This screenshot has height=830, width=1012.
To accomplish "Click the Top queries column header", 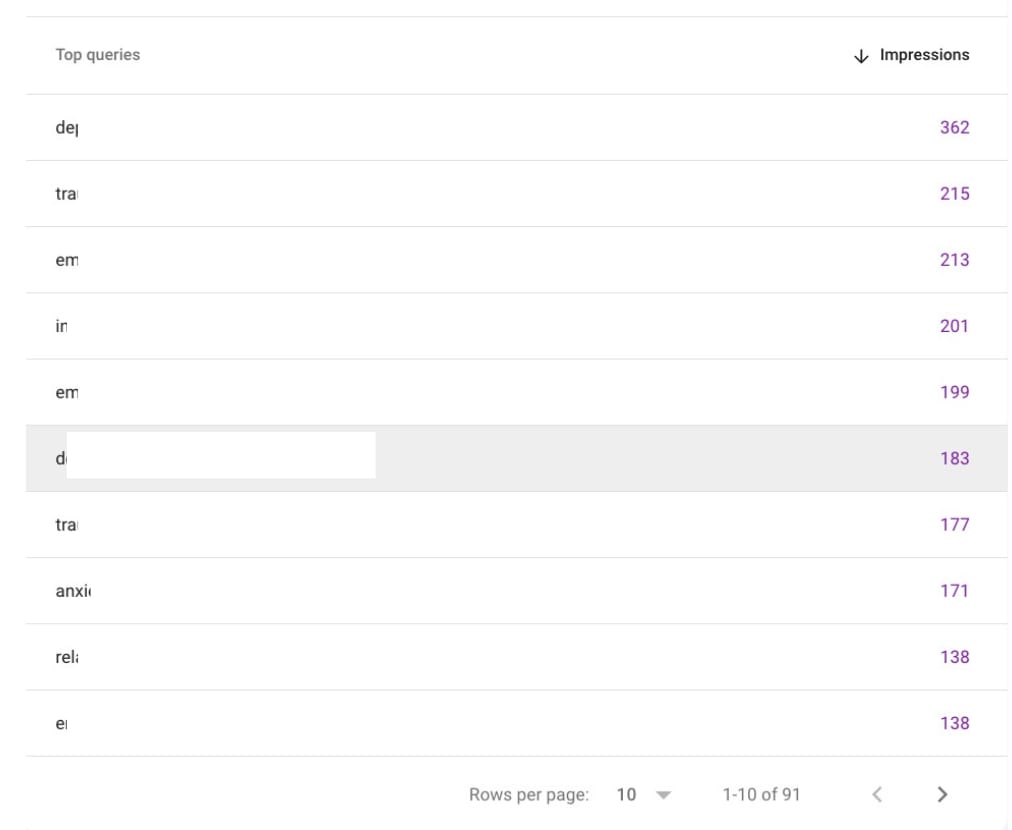I will pyautogui.click(x=98, y=55).
